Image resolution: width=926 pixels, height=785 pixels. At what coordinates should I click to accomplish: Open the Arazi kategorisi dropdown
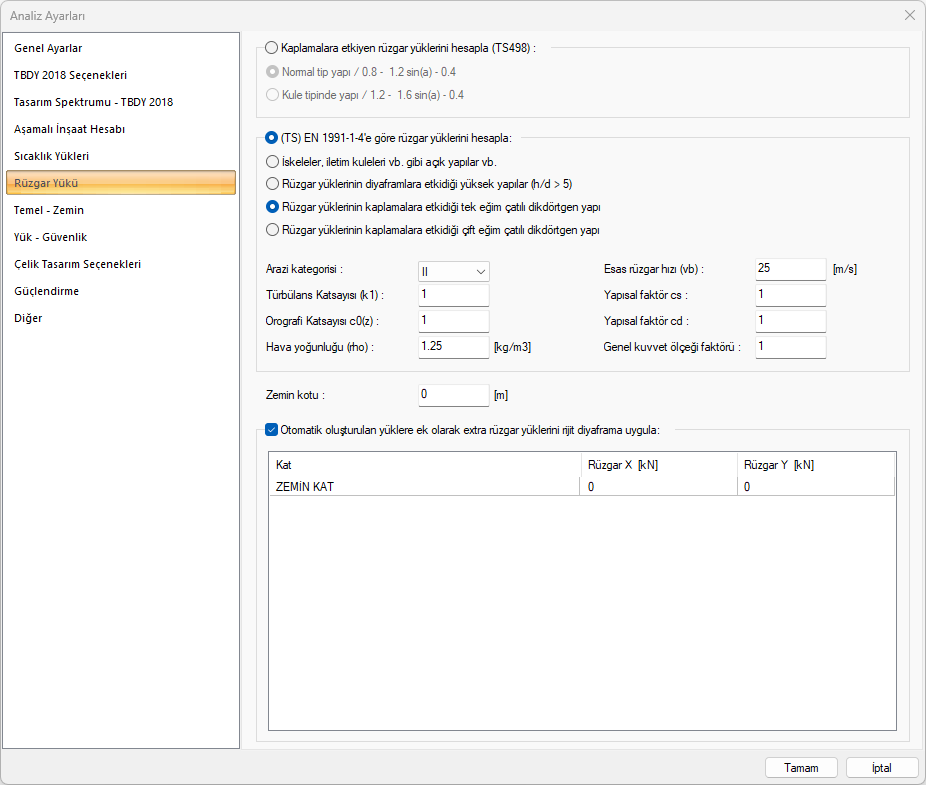454,271
